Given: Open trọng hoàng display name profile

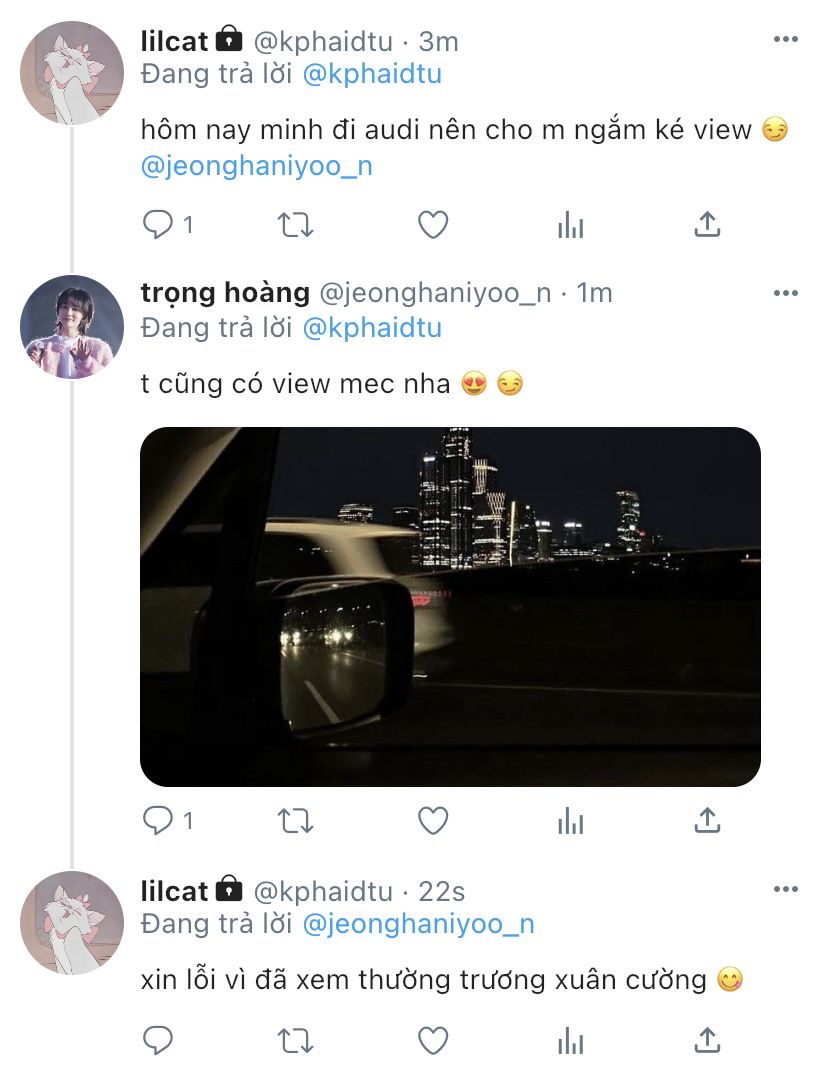Looking at the screenshot, I should tap(225, 293).
